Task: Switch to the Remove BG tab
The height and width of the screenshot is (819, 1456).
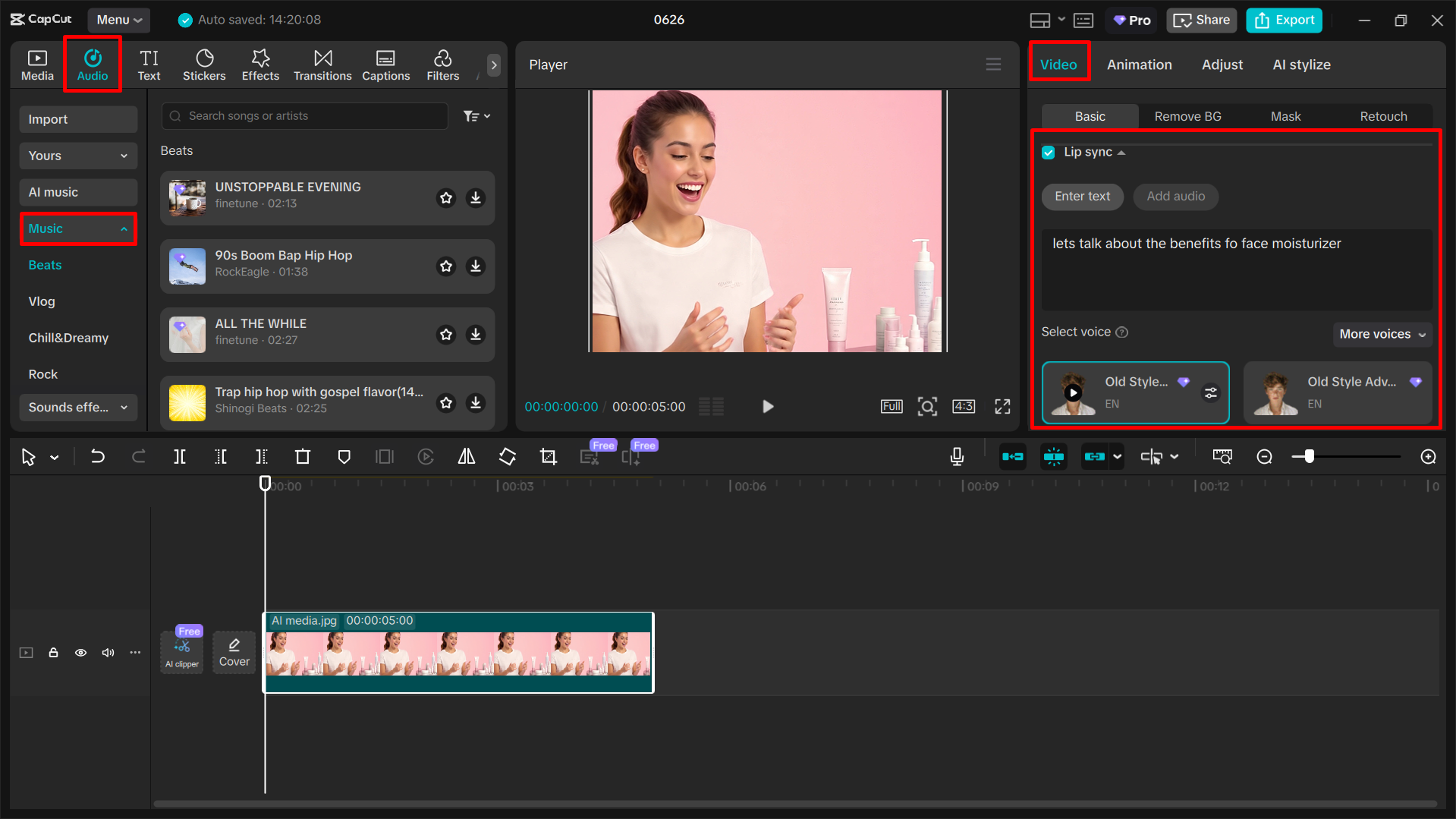Action: tap(1187, 115)
